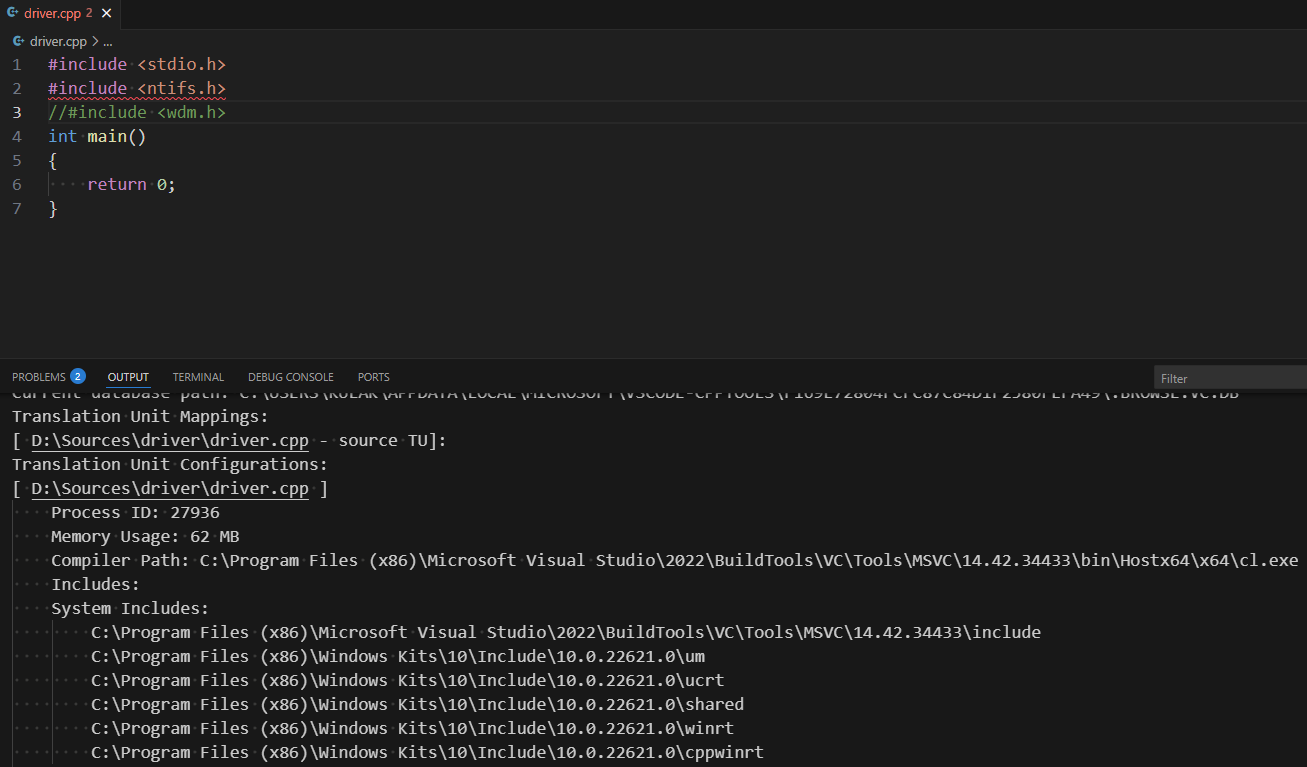Focus the output Filter input field
The width and height of the screenshot is (1307, 767).
1230,378
